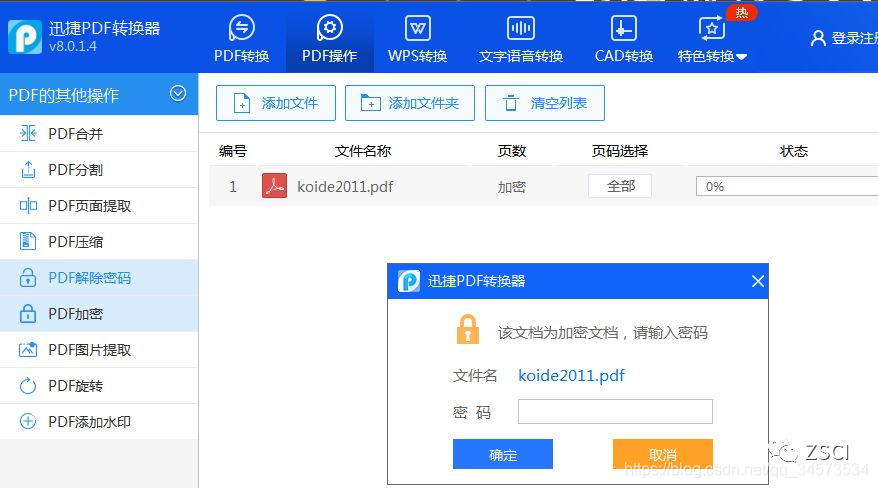Click the PDF加密 lock icon

pyautogui.click(x=28, y=313)
